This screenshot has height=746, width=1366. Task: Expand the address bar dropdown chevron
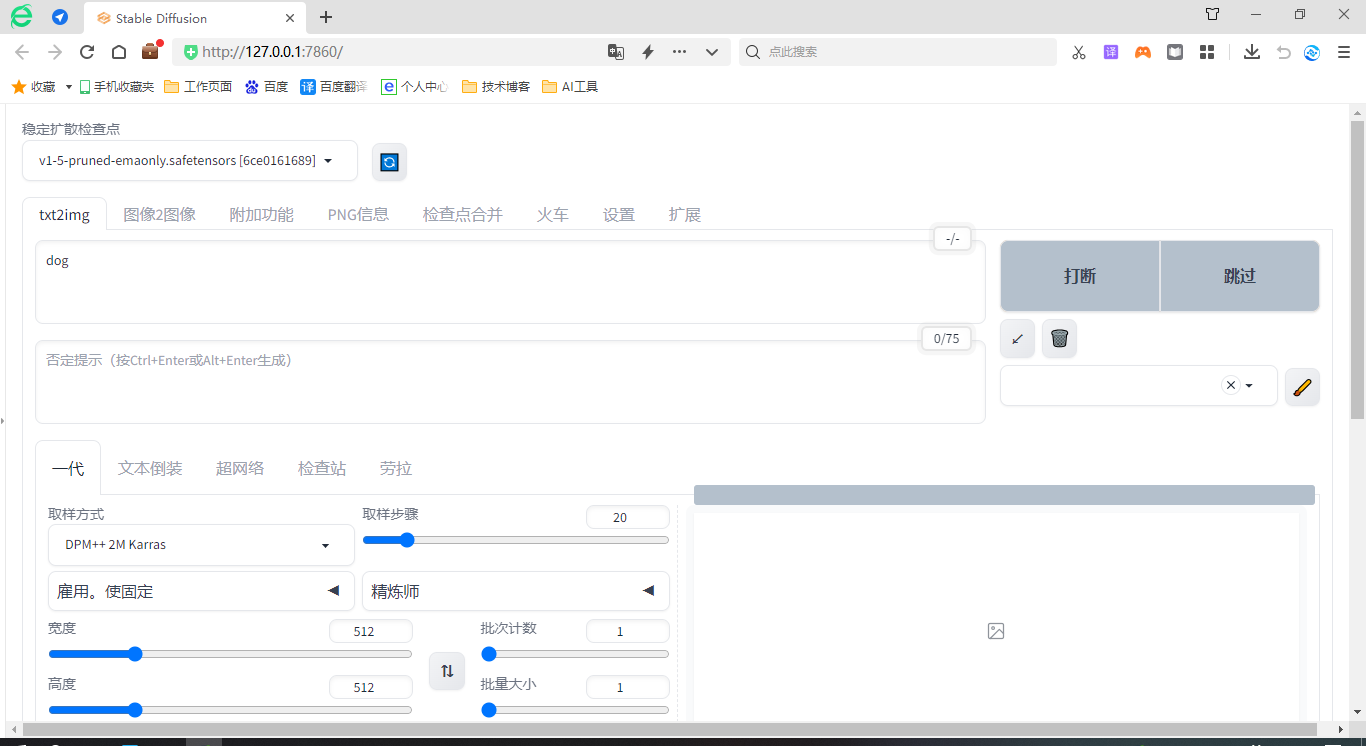[712, 52]
